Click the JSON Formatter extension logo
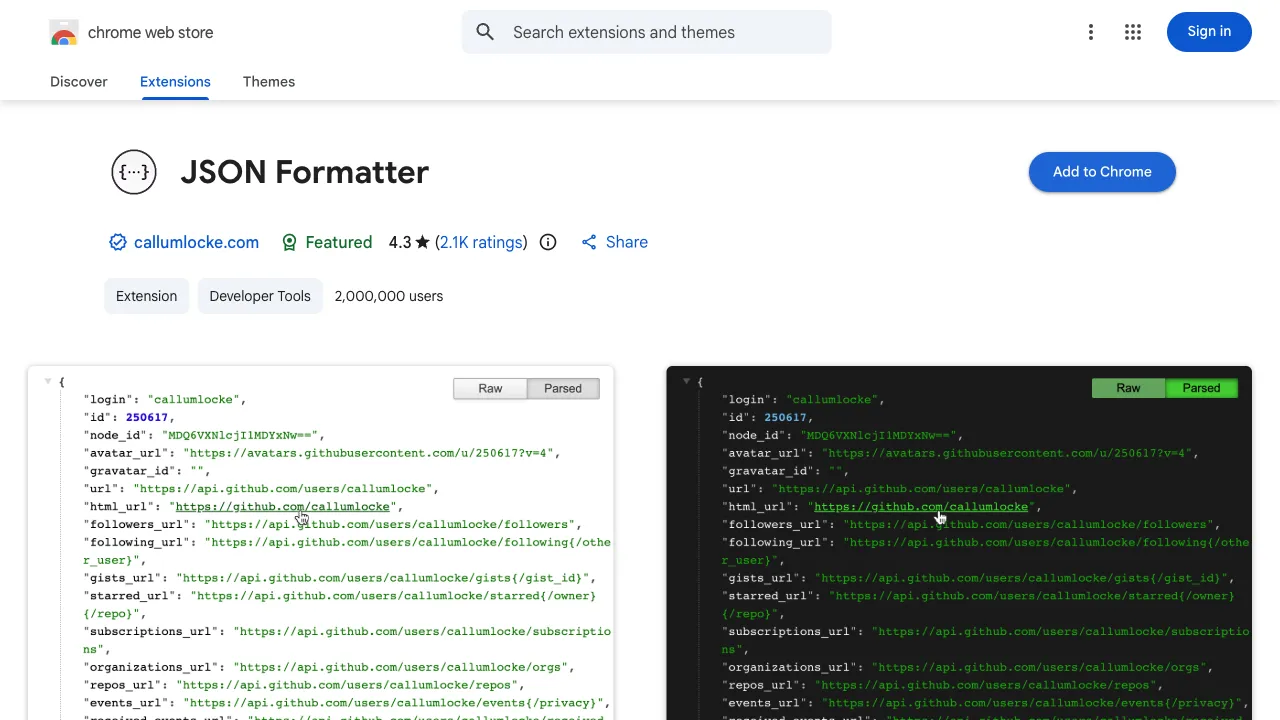The height and width of the screenshot is (720, 1280). 134,172
